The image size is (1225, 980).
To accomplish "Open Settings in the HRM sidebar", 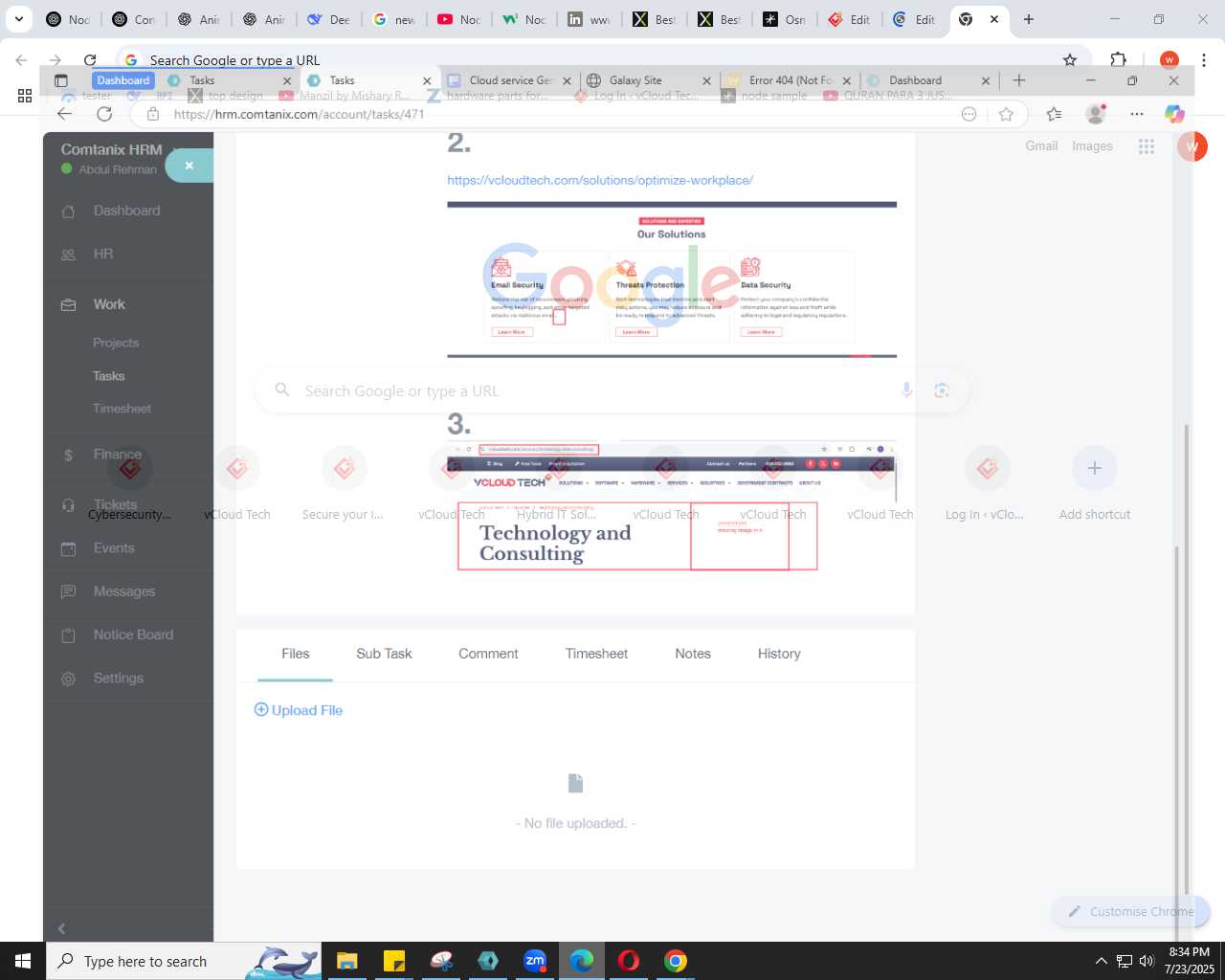I will tap(118, 678).
